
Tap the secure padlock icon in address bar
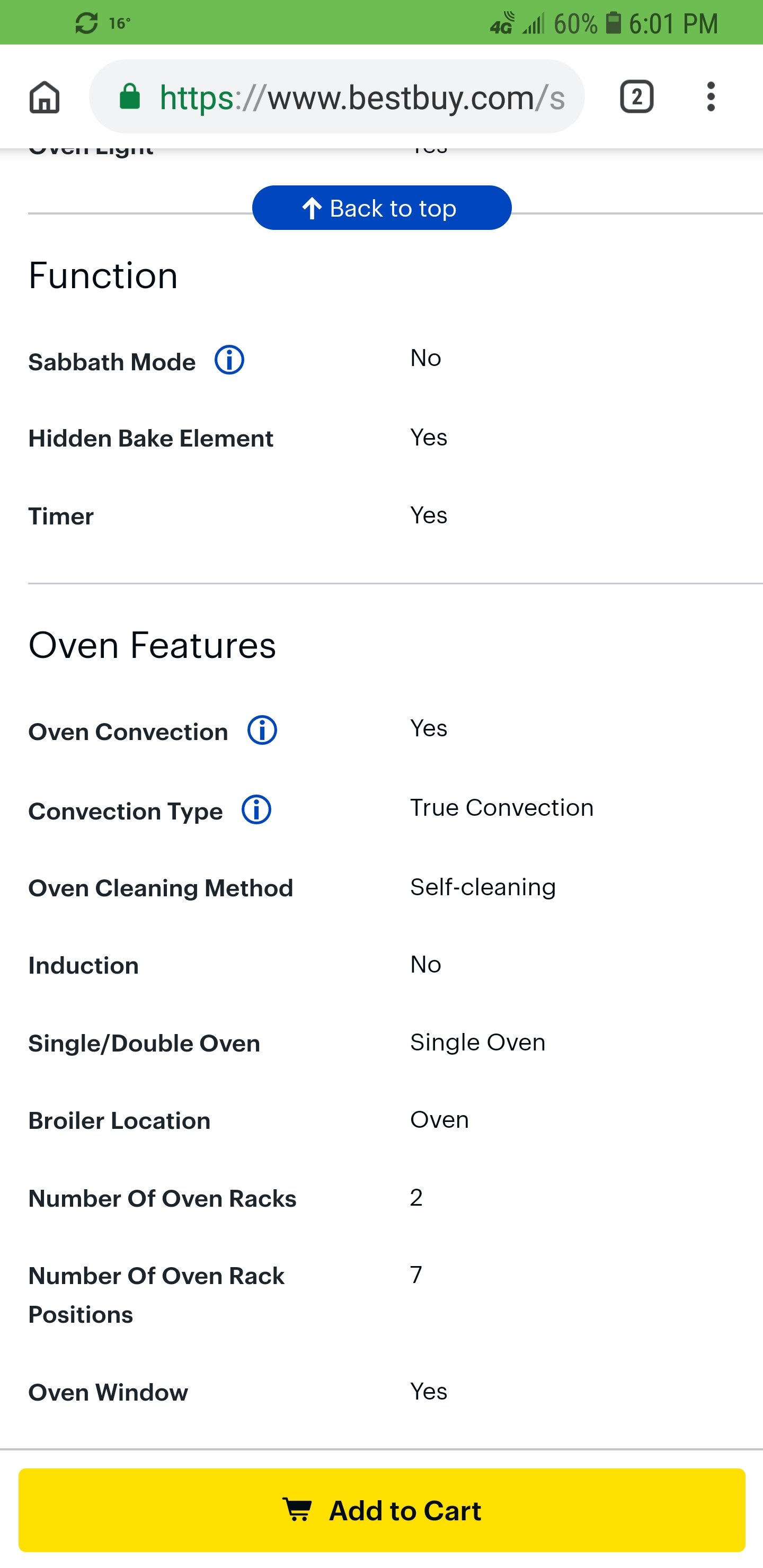(130, 97)
